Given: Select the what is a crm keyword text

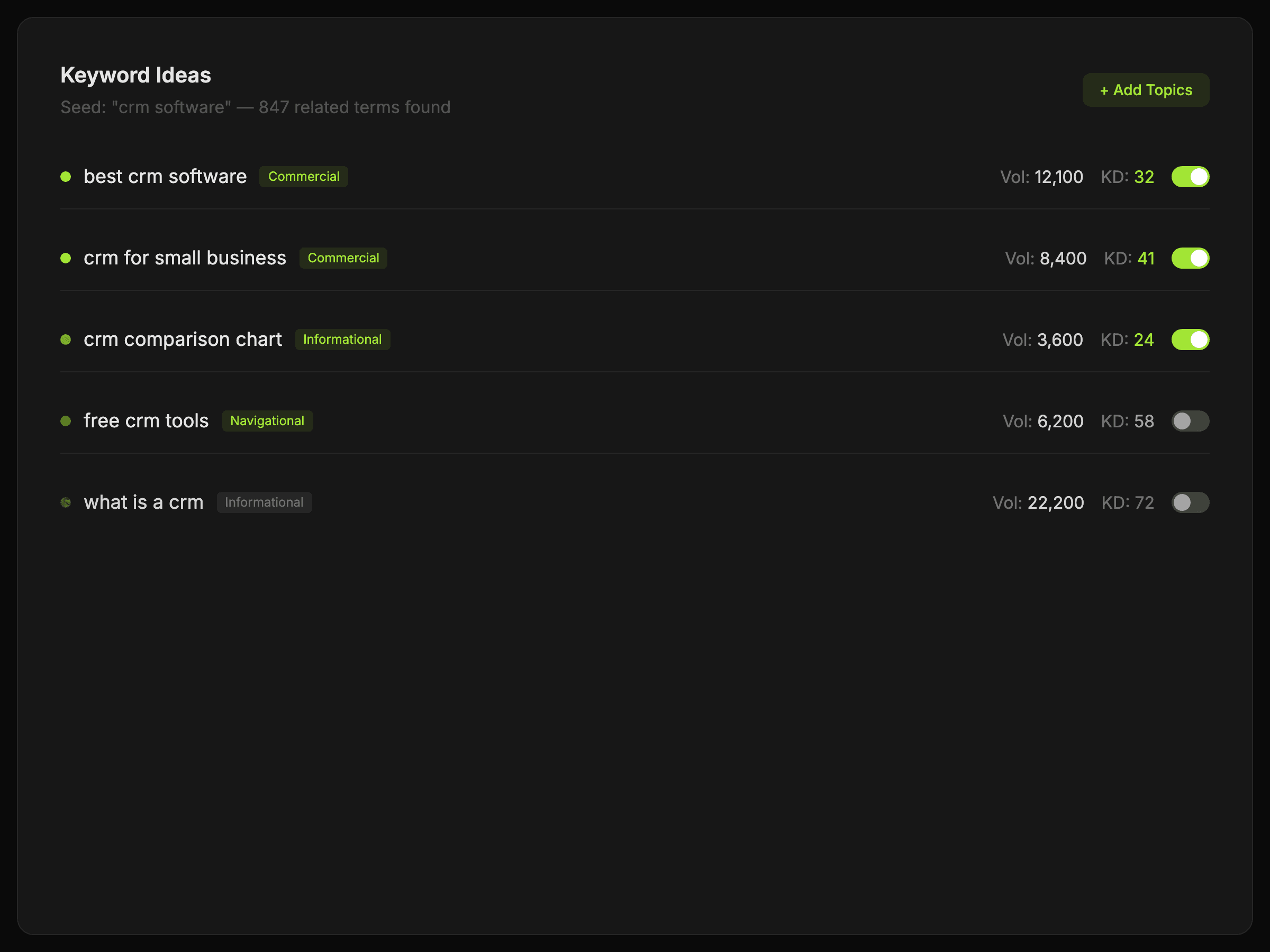Looking at the screenshot, I should coord(143,502).
